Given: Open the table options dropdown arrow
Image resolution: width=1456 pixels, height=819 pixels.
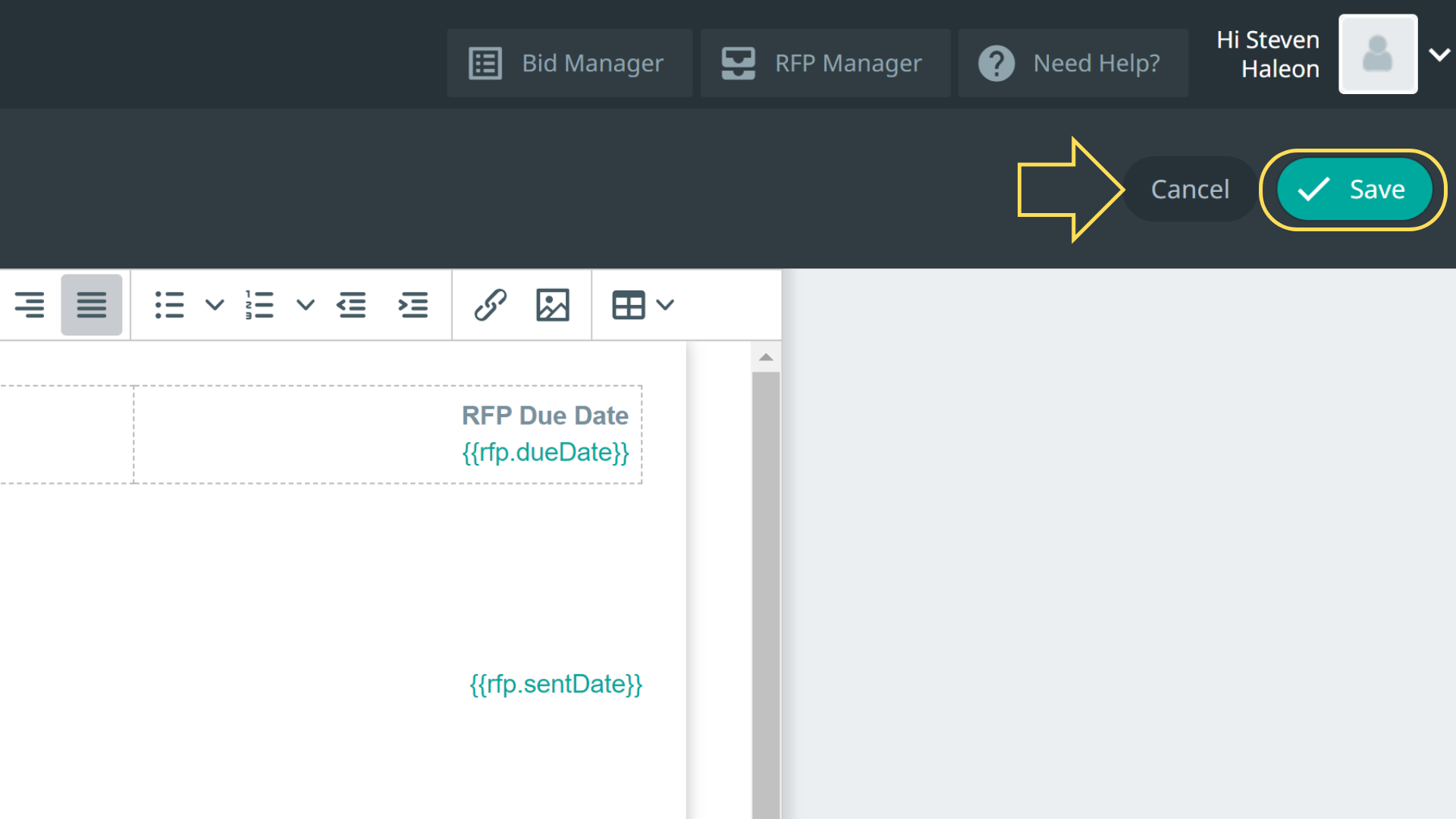Looking at the screenshot, I should tap(665, 305).
